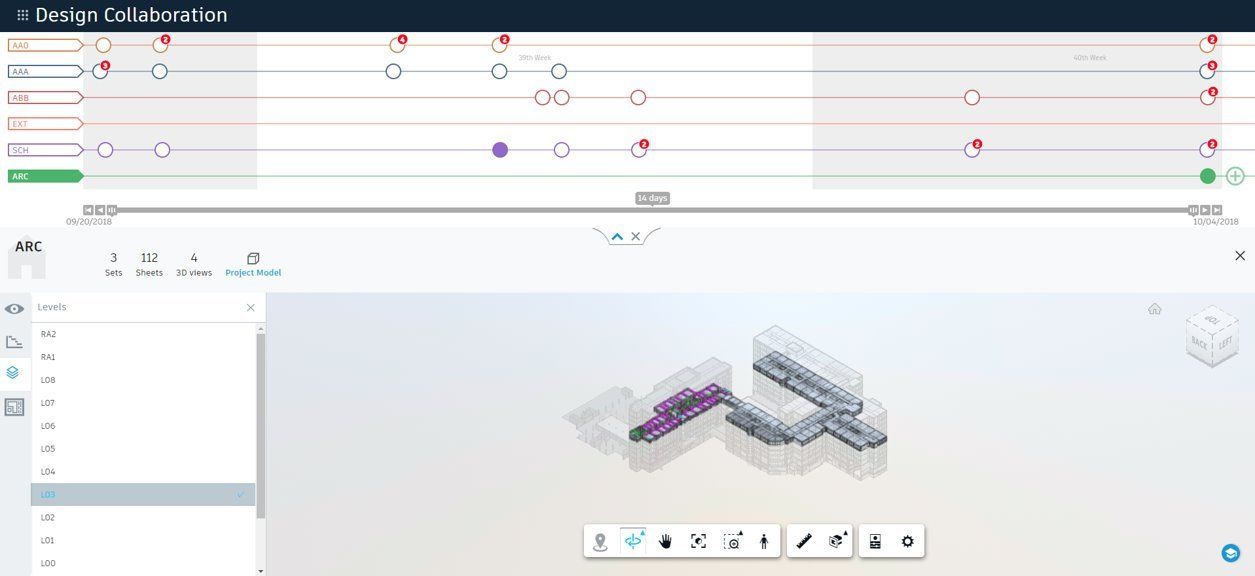Click the Fit to view tool

[698, 541]
